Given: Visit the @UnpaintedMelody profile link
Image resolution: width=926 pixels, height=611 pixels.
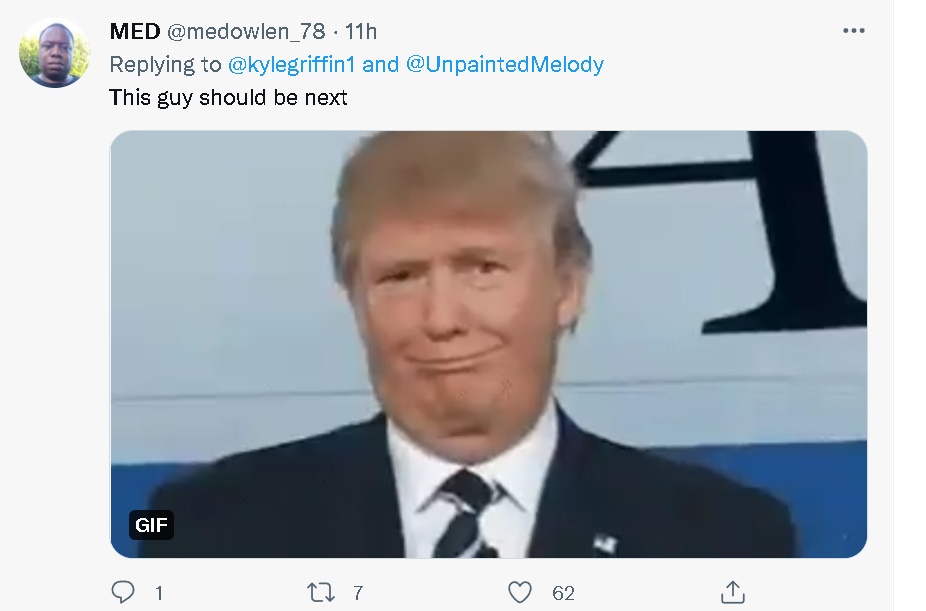Looking at the screenshot, I should click(x=505, y=64).
